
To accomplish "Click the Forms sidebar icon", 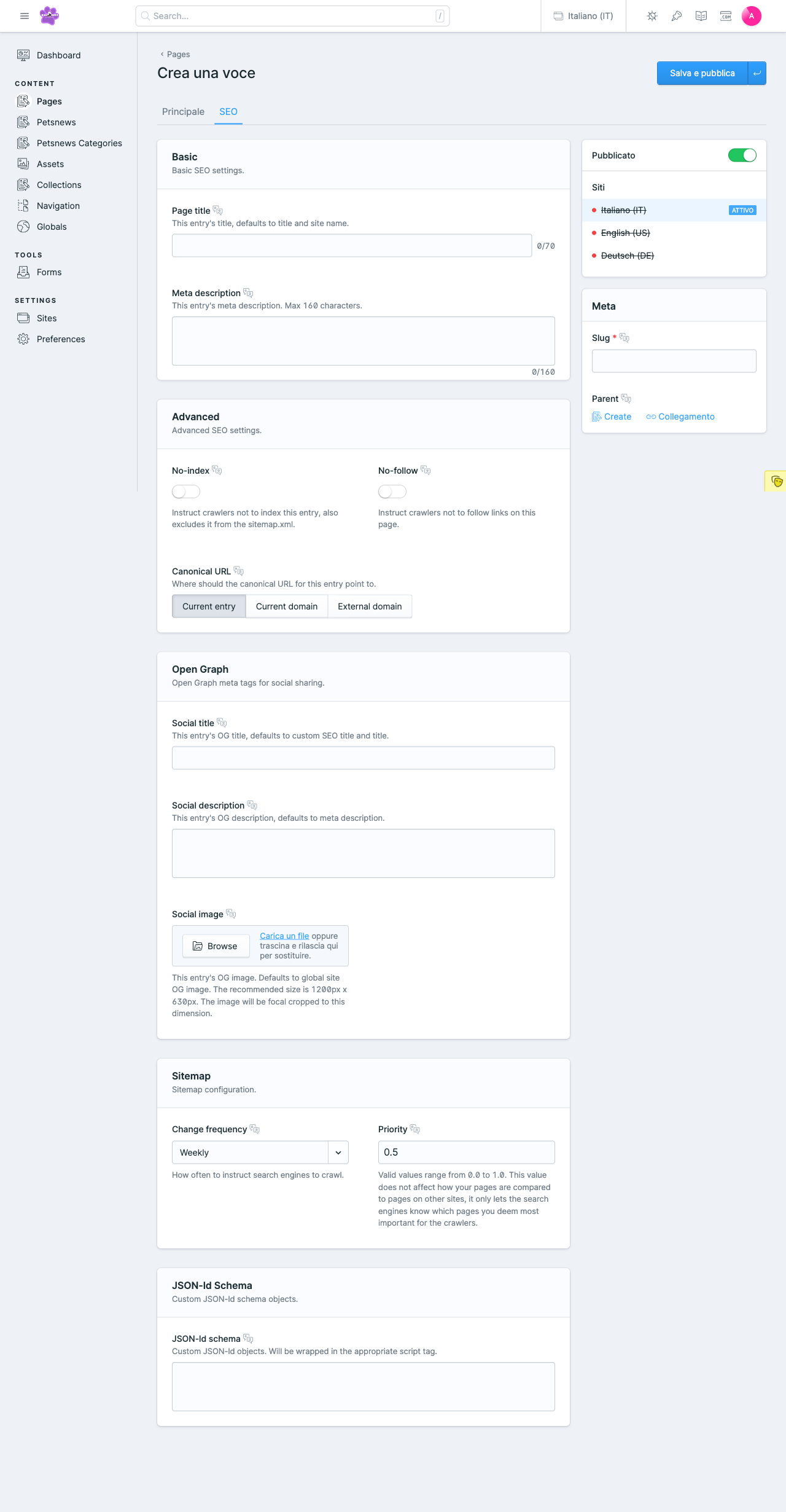I will pyautogui.click(x=23, y=272).
